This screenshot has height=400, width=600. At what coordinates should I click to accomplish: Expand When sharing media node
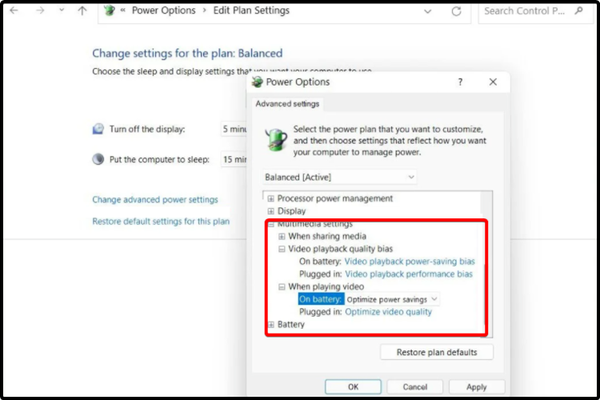[282, 236]
